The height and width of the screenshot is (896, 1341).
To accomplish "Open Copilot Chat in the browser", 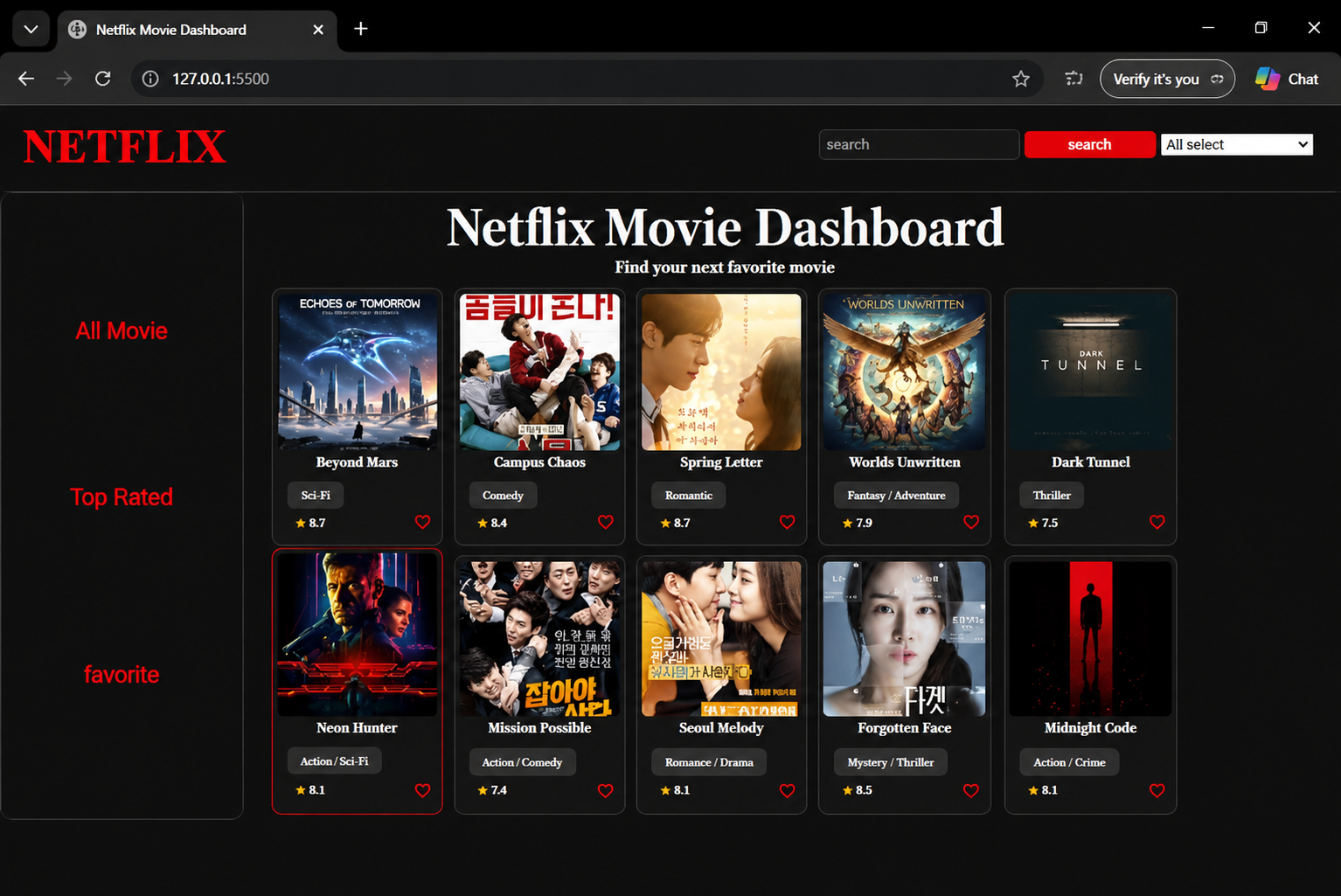I will (1287, 79).
